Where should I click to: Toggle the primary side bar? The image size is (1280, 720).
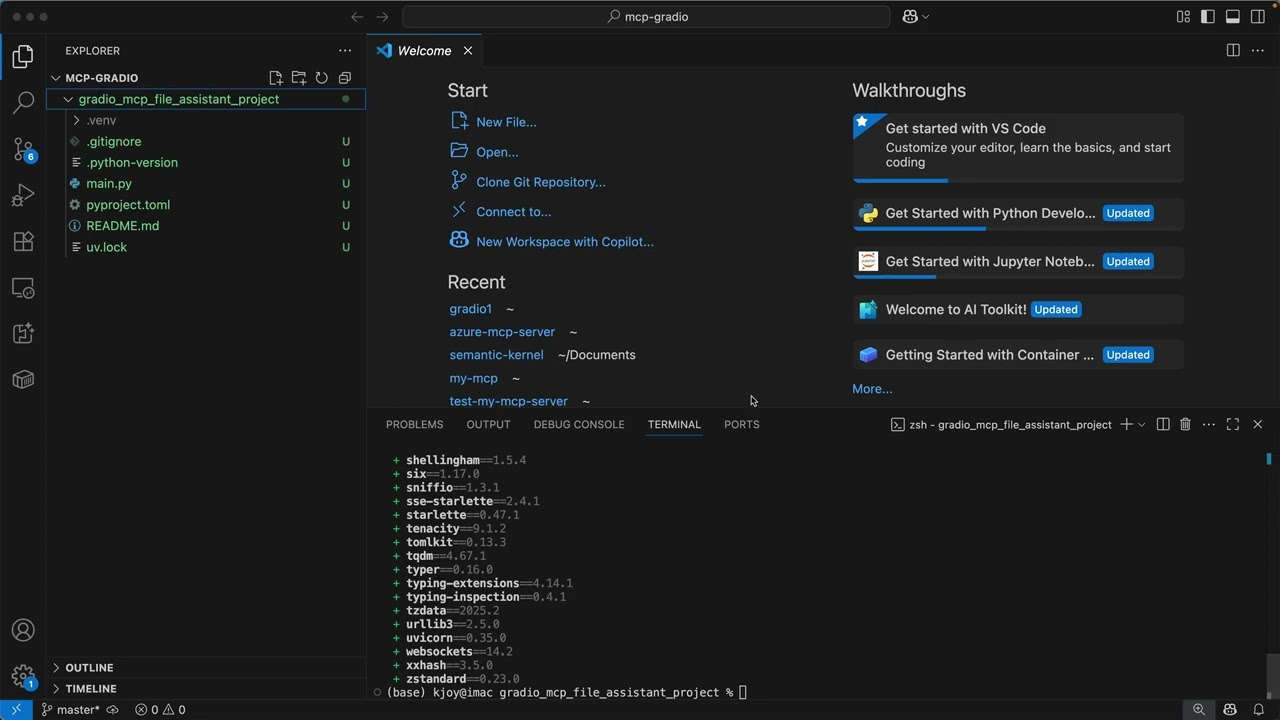pyautogui.click(x=1208, y=16)
